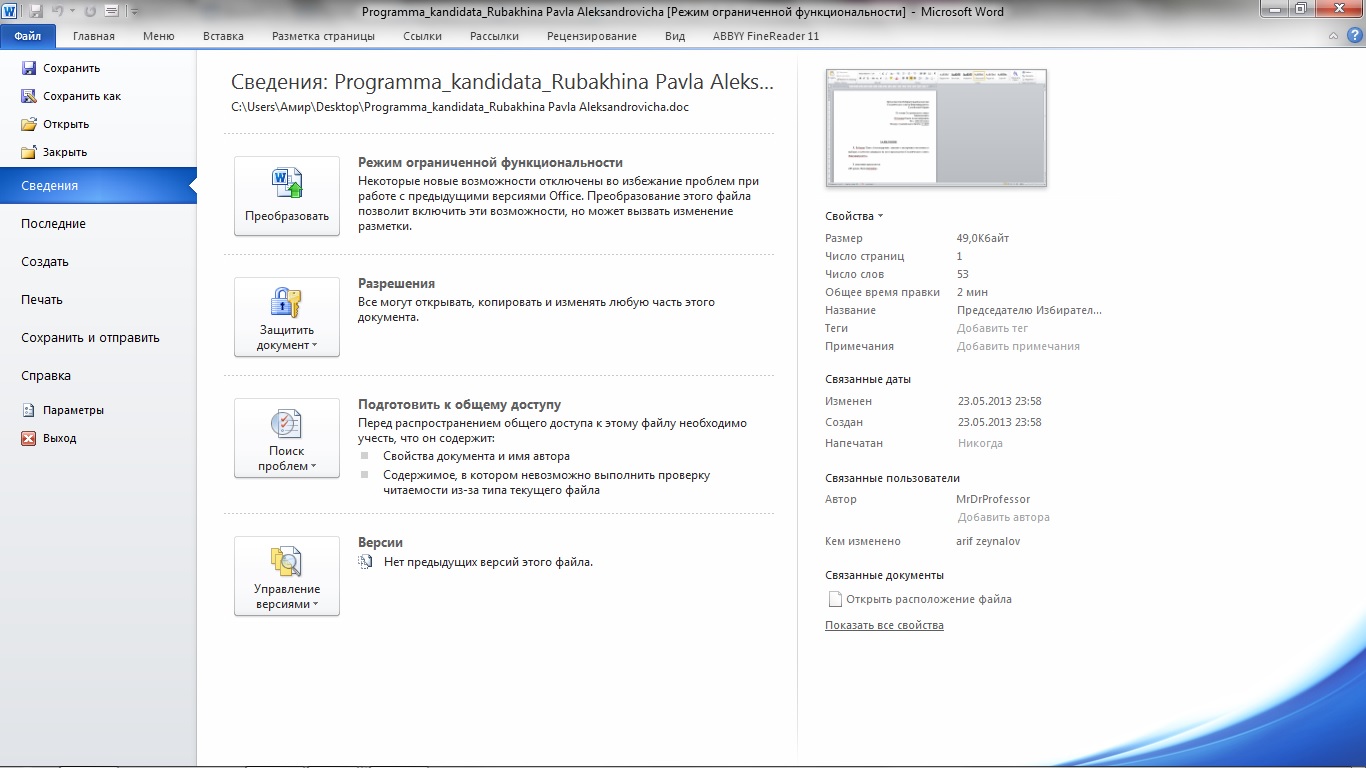Open the Поиск проблем dropdown button
Screen dimensions: 1366x768
click(x=287, y=438)
